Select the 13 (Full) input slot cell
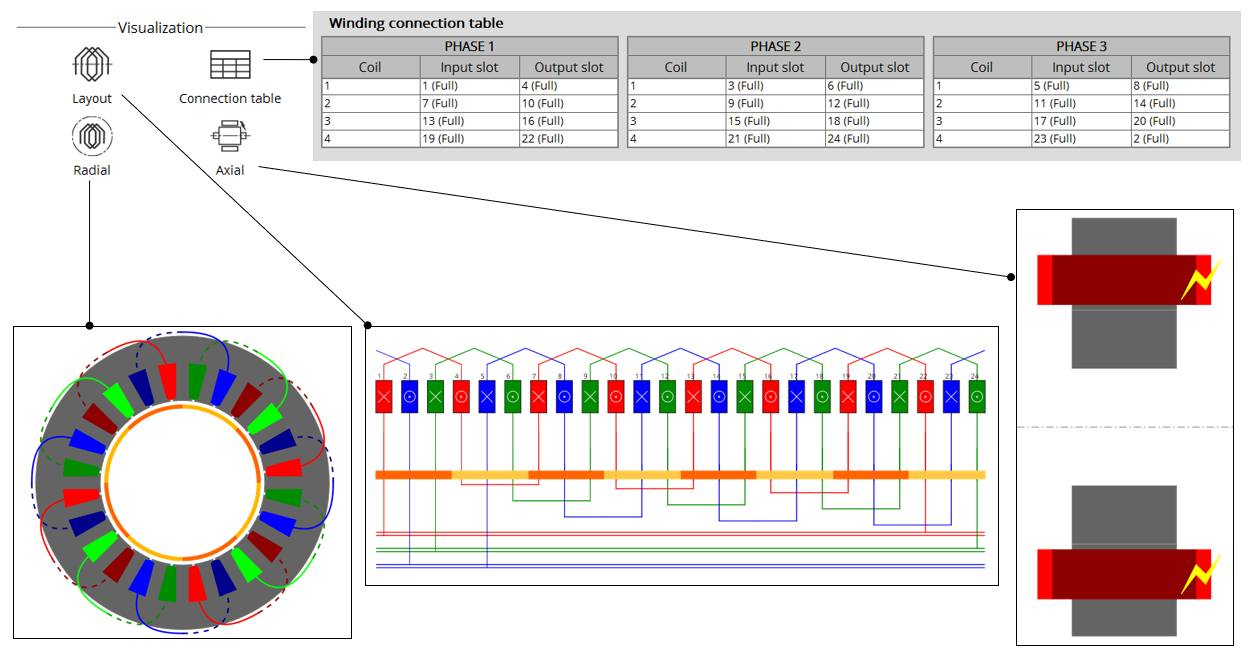The image size is (1256, 657). pos(469,121)
